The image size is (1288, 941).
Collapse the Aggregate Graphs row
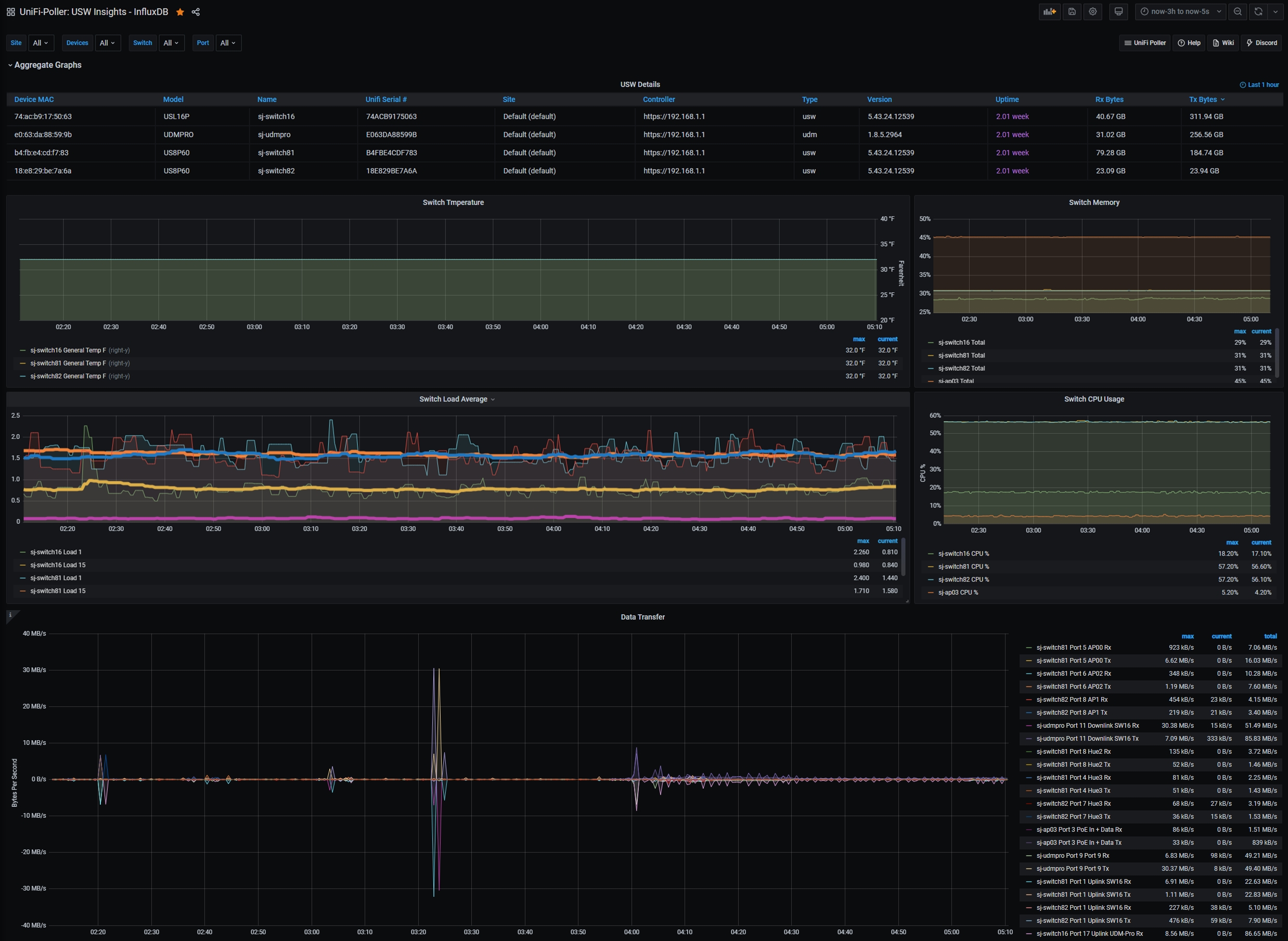click(x=47, y=65)
